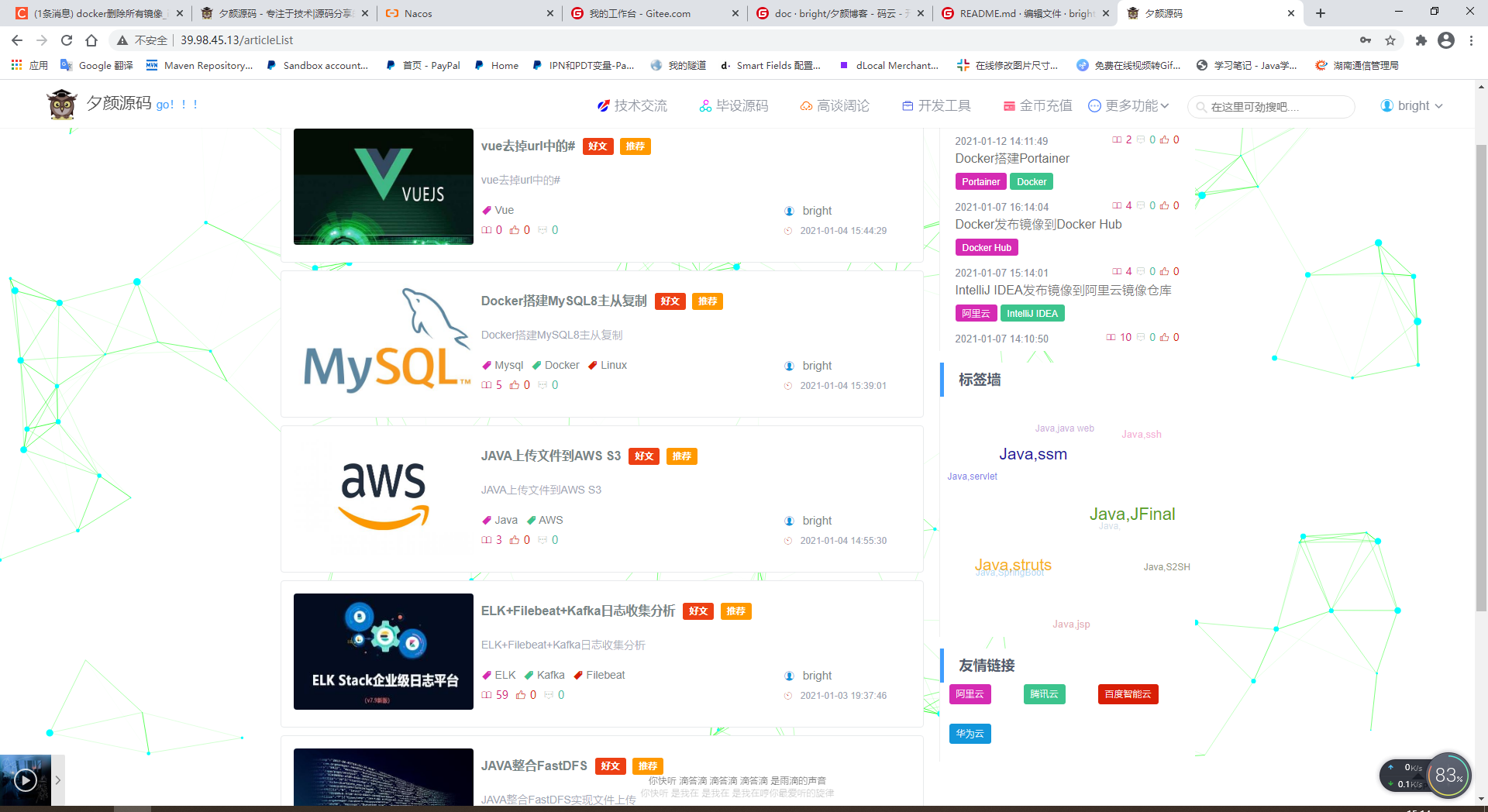
Task: Open 金币充值 navigation item
Action: point(1038,105)
